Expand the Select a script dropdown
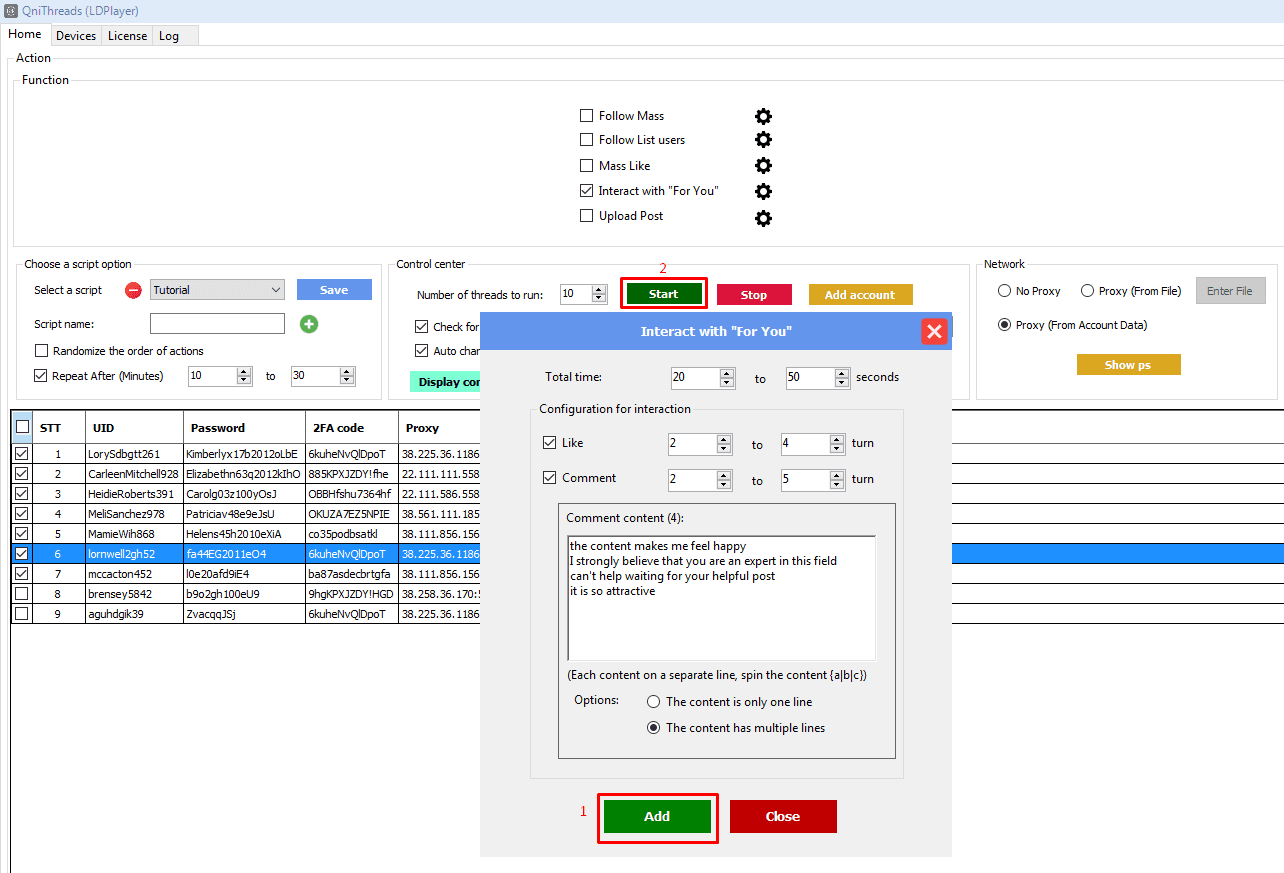 [217, 290]
